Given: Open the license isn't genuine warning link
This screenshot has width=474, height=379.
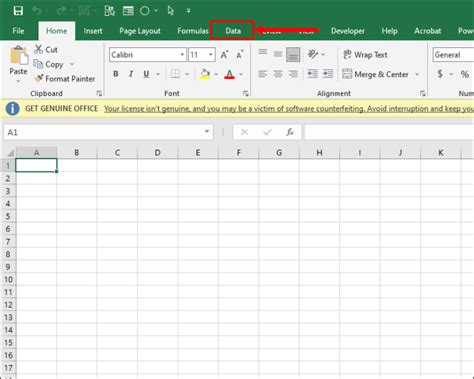Looking at the screenshot, I should [x=289, y=109].
